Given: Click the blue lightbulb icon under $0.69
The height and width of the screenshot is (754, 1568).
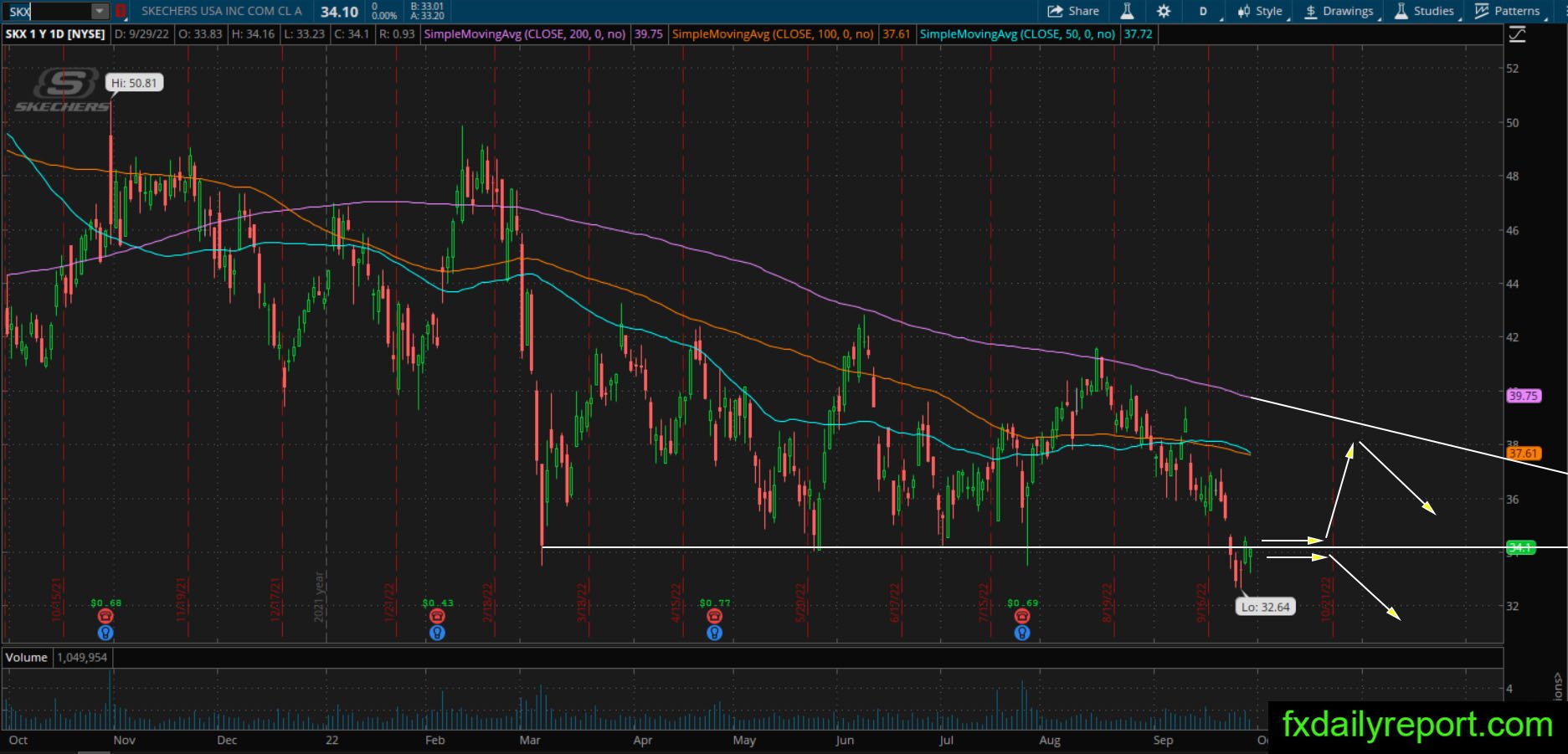Looking at the screenshot, I should (1022, 633).
